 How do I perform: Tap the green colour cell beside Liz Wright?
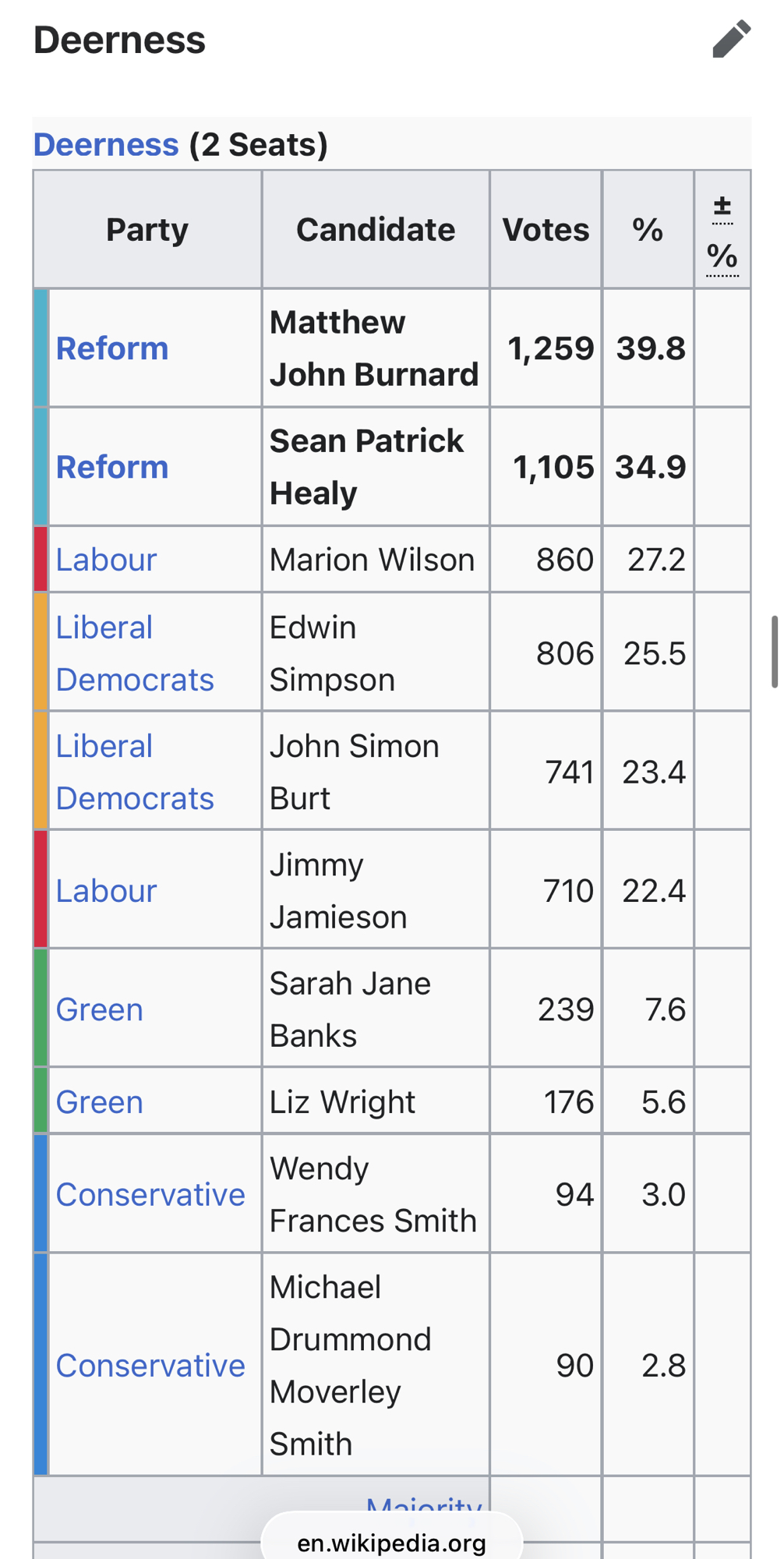[41, 1102]
